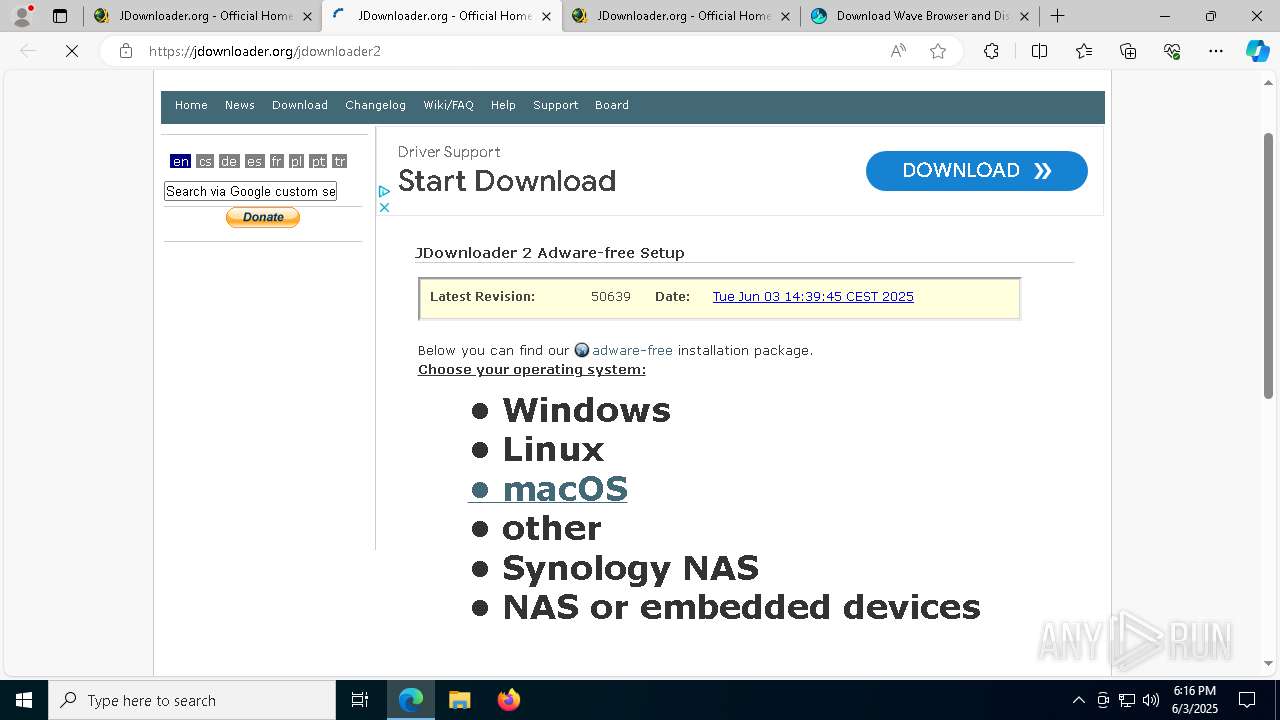
Task: Switch to first JDownloader.org tab
Action: 202,16
